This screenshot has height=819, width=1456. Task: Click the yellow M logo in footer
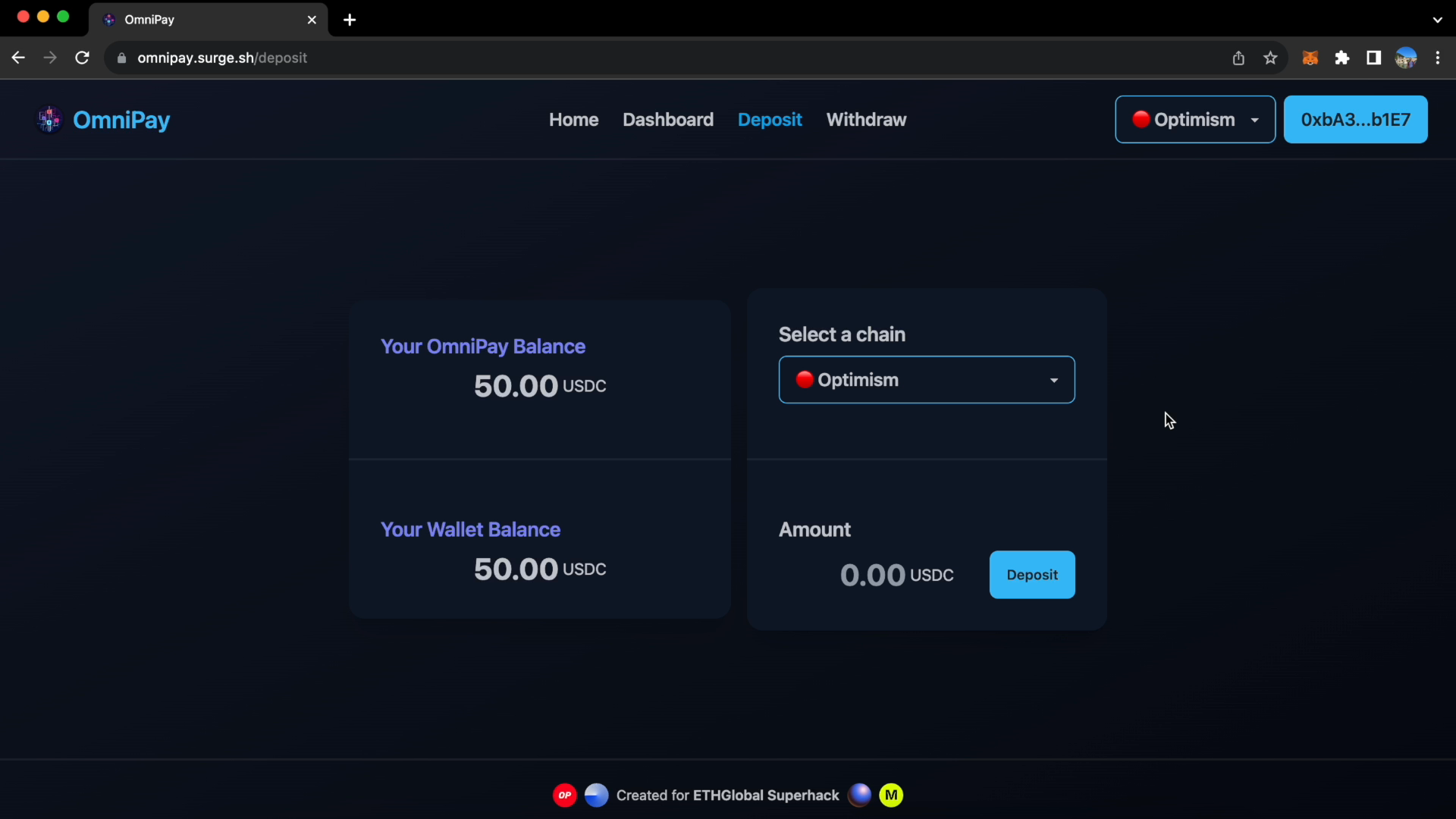891,795
